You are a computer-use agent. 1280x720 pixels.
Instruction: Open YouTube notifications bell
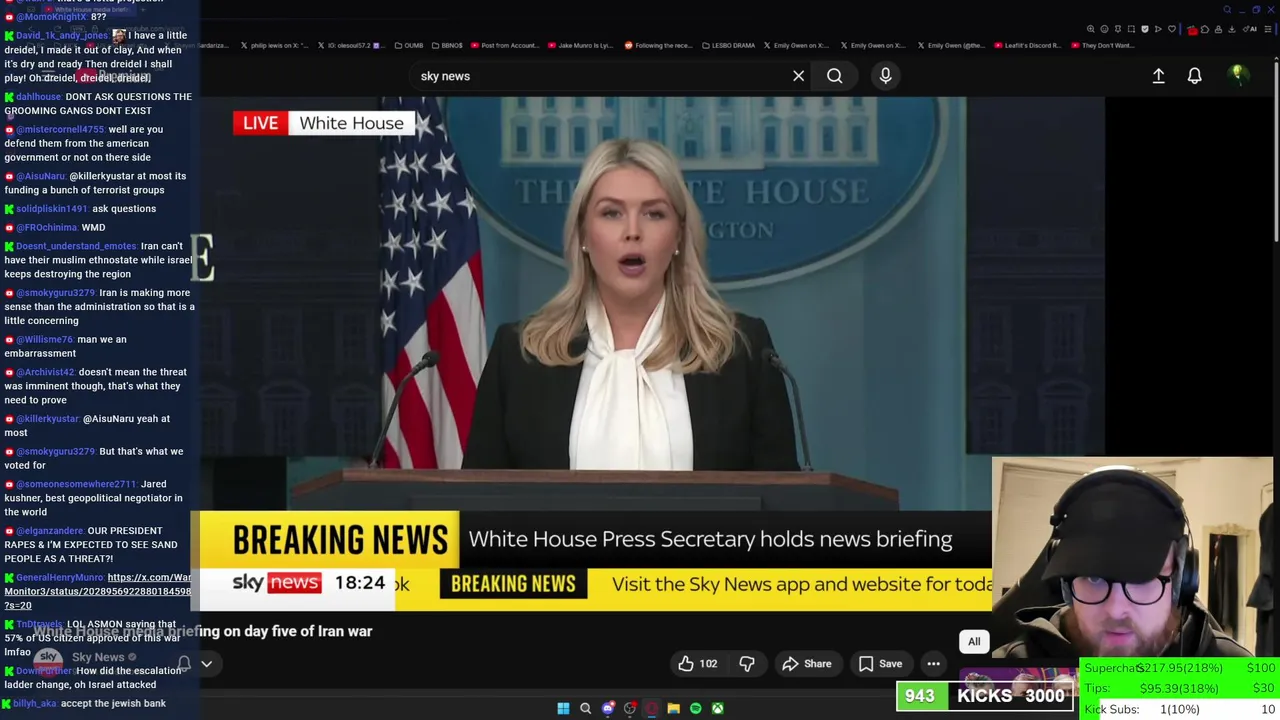click(1194, 76)
